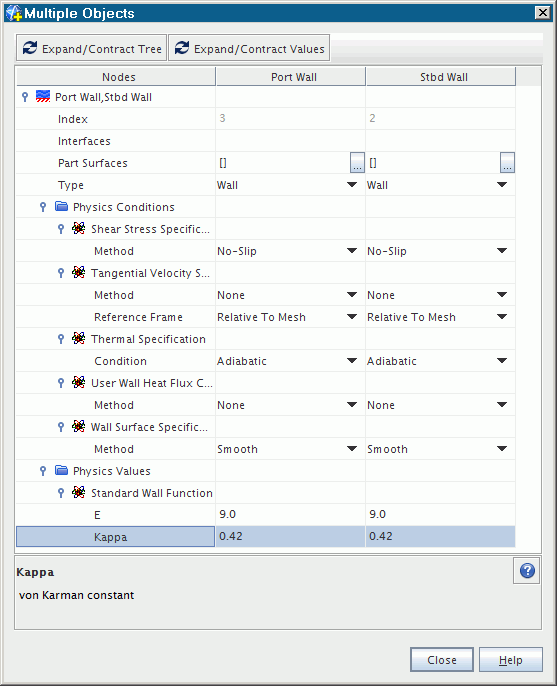Screen dimensions: 557x686
Task: Click the Standard Wall Function node icon
Action: click(79, 492)
